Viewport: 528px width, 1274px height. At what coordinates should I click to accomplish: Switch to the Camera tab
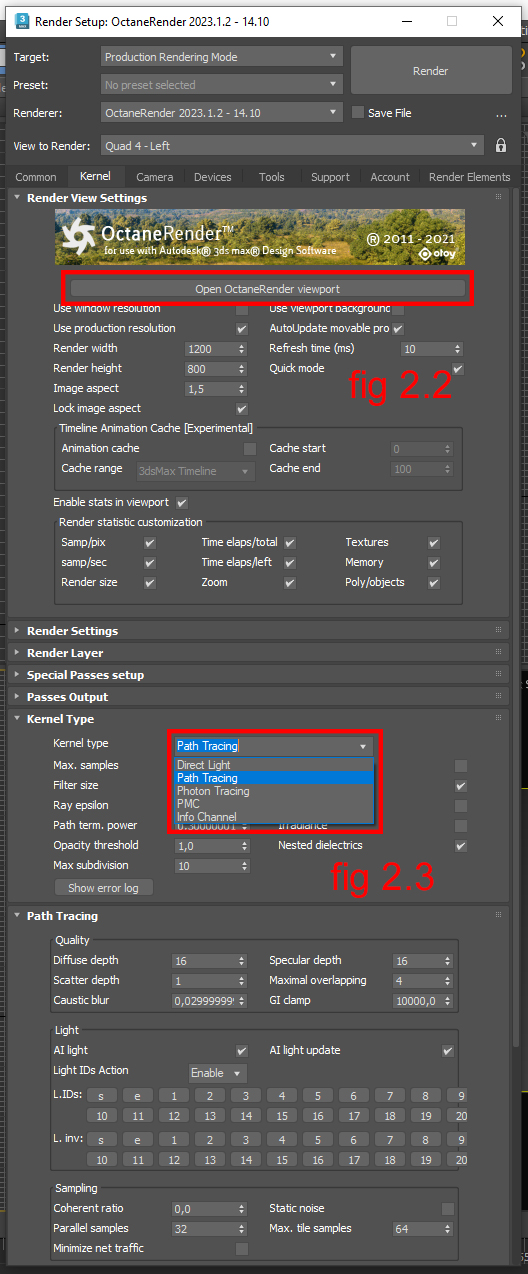point(155,177)
